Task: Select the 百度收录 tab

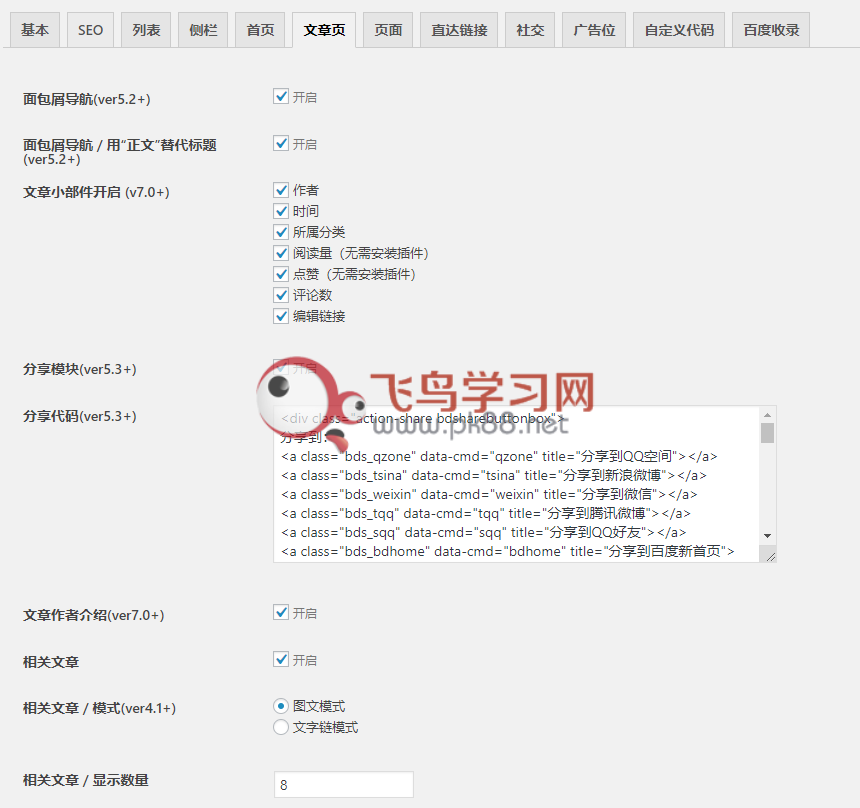Action: (771, 30)
